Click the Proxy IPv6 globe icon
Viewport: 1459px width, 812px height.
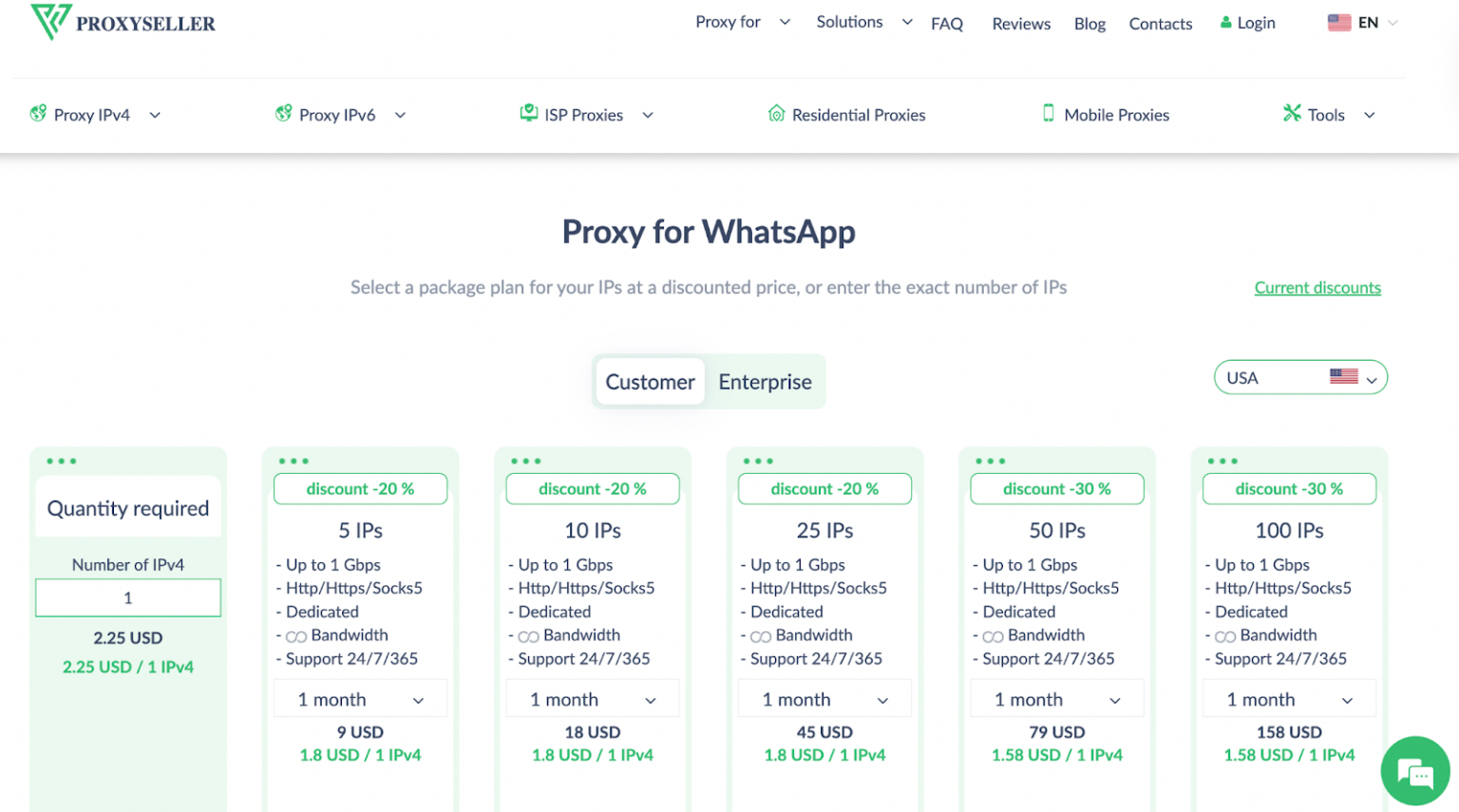pos(282,113)
